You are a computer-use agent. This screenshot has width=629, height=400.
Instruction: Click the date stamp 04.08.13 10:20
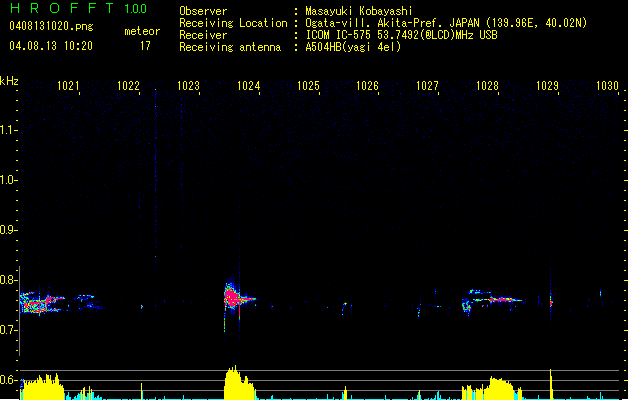coord(51,46)
